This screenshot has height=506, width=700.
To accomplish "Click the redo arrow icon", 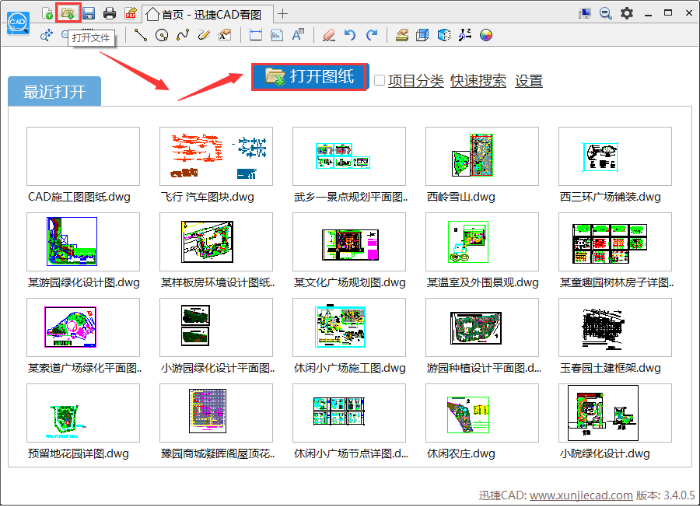I will pyautogui.click(x=372, y=36).
